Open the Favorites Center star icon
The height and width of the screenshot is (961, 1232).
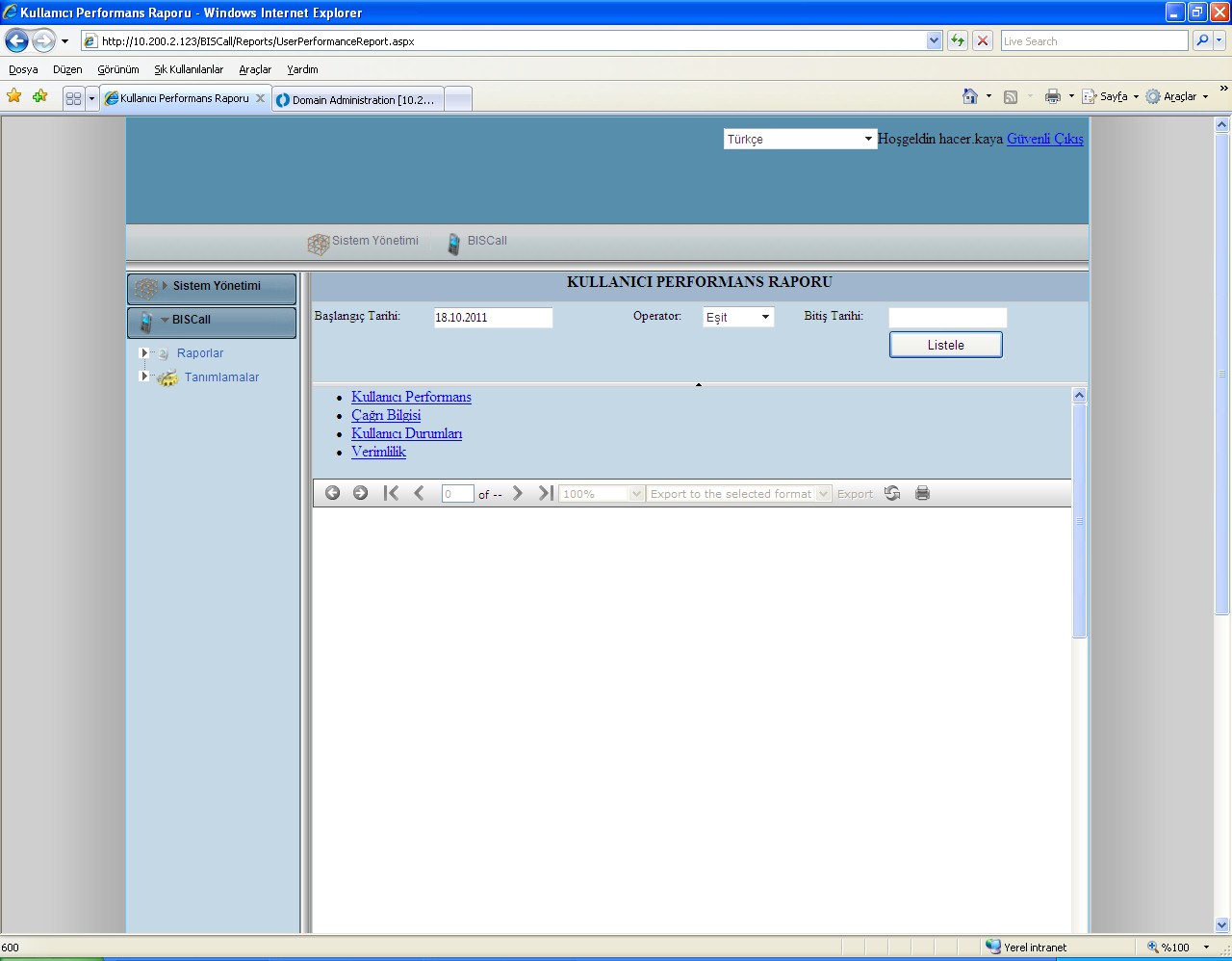point(14,96)
